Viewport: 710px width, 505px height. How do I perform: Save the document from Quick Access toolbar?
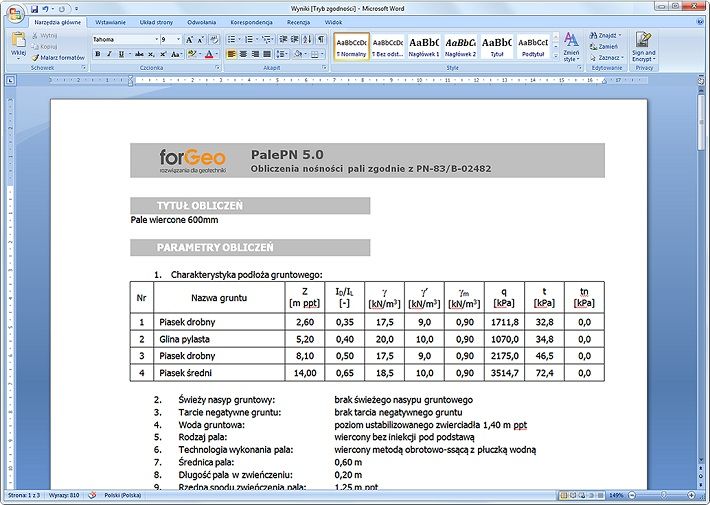point(35,9)
